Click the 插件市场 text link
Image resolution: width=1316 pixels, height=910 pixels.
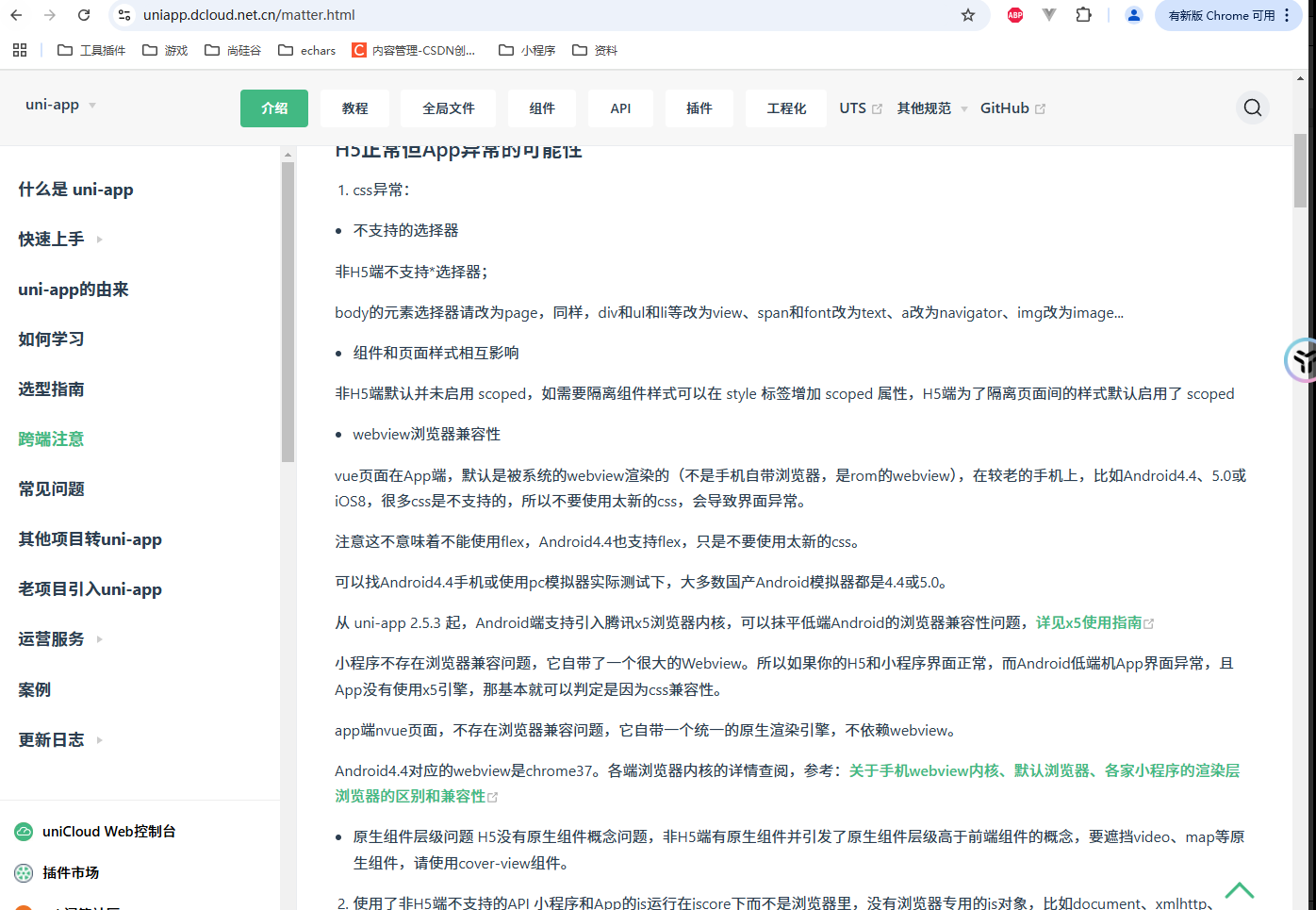(71, 873)
